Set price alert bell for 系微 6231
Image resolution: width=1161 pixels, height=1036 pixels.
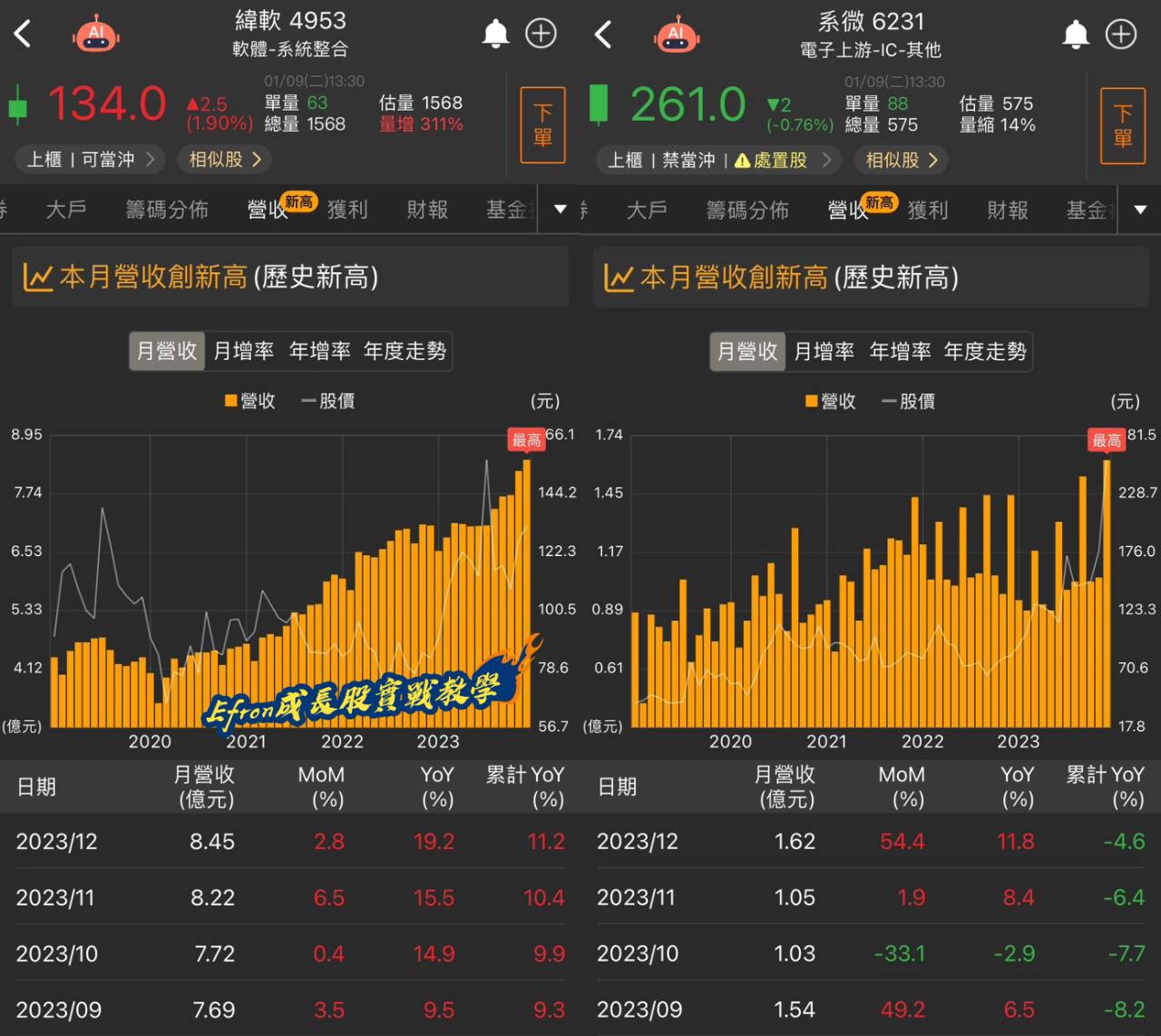(x=1076, y=34)
